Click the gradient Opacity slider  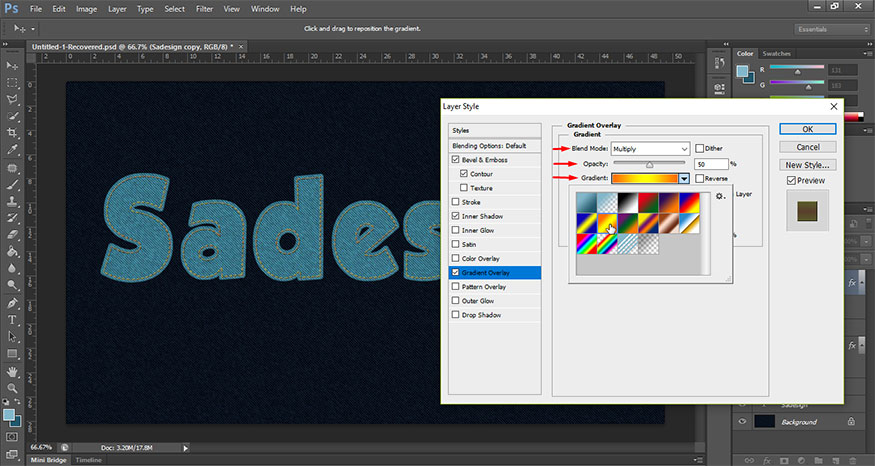click(x=649, y=164)
